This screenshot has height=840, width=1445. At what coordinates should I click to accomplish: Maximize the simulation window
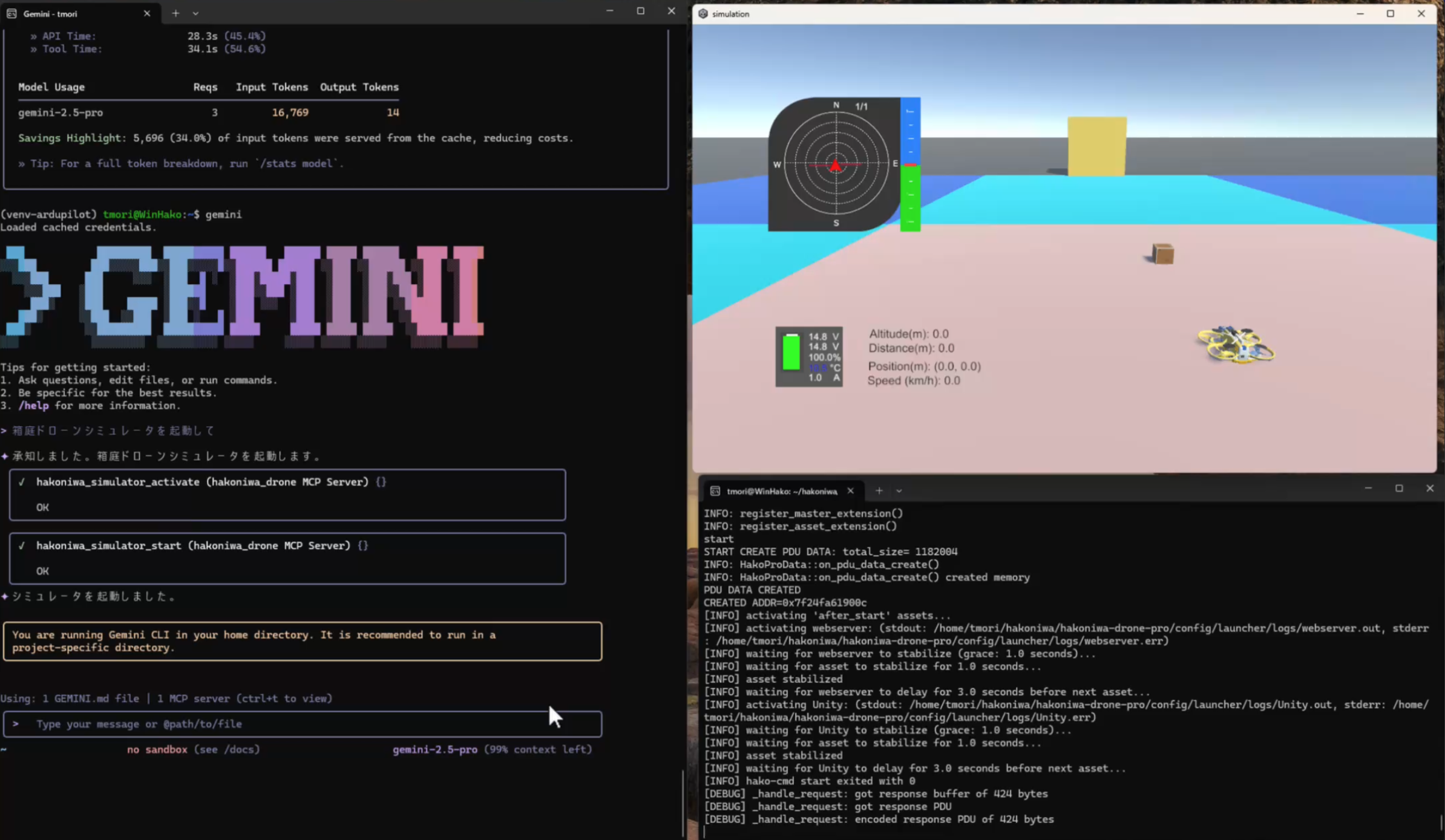tap(1391, 13)
